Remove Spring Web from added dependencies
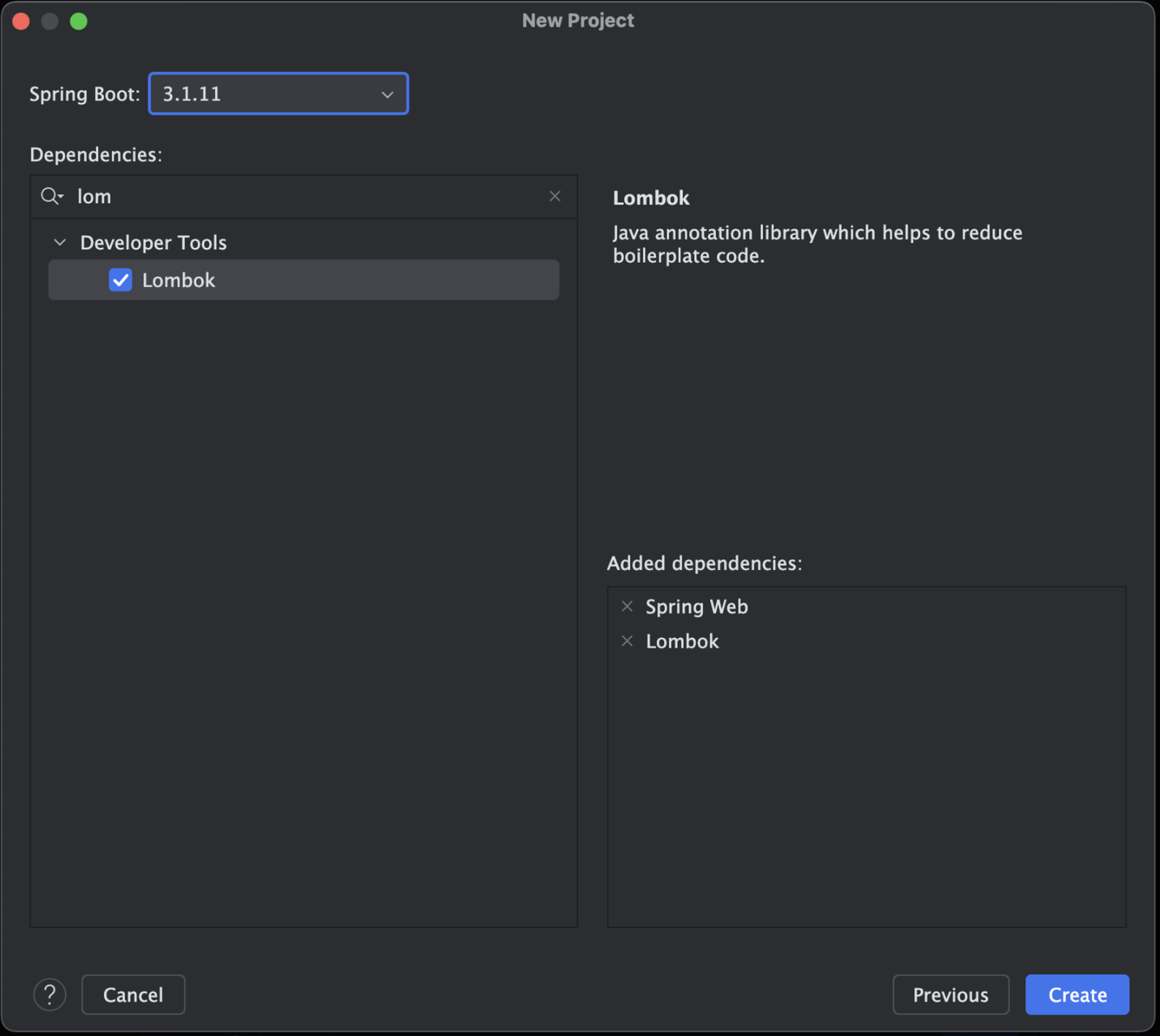The image size is (1160, 1036). tap(627, 607)
